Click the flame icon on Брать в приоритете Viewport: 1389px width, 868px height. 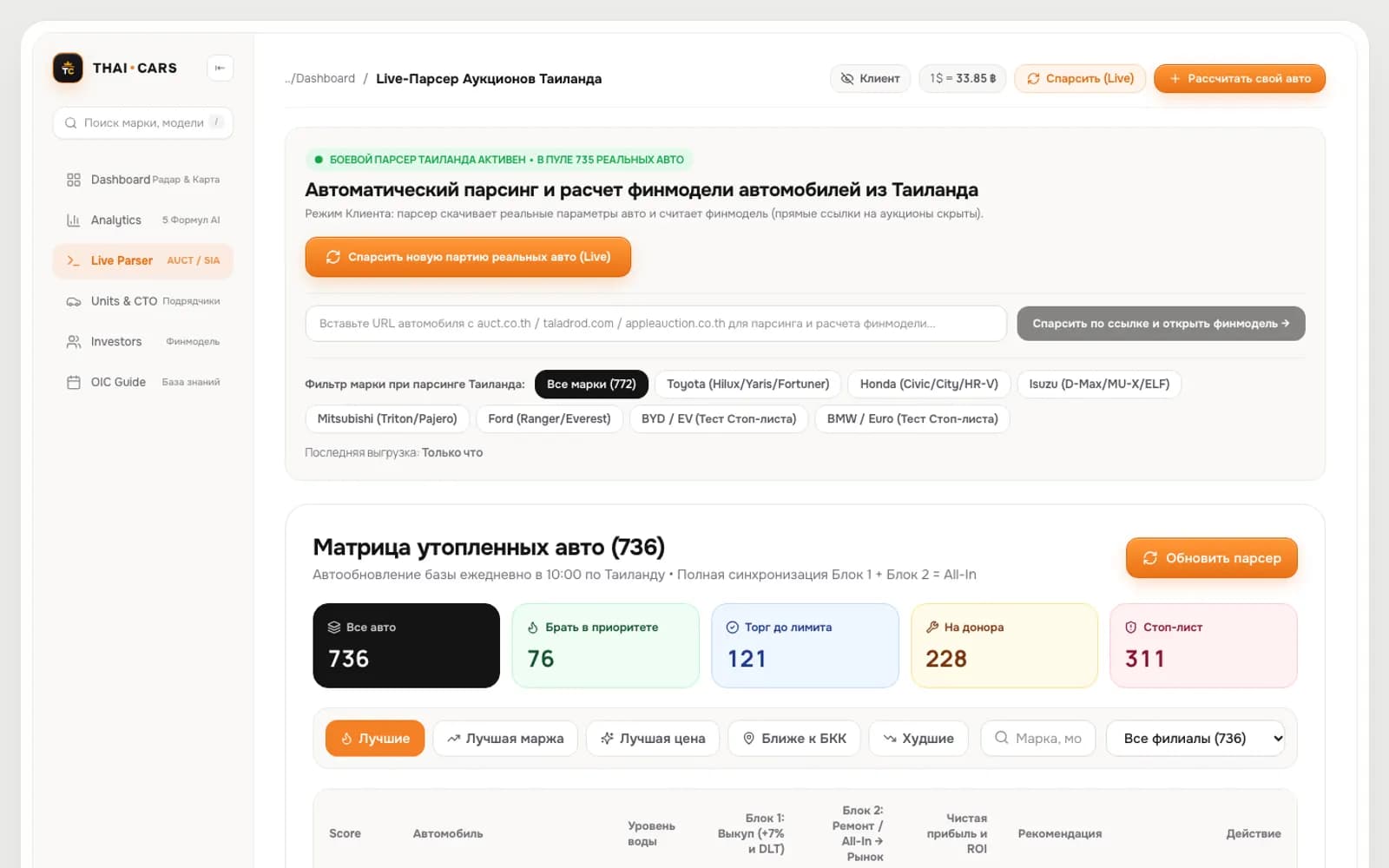click(533, 627)
